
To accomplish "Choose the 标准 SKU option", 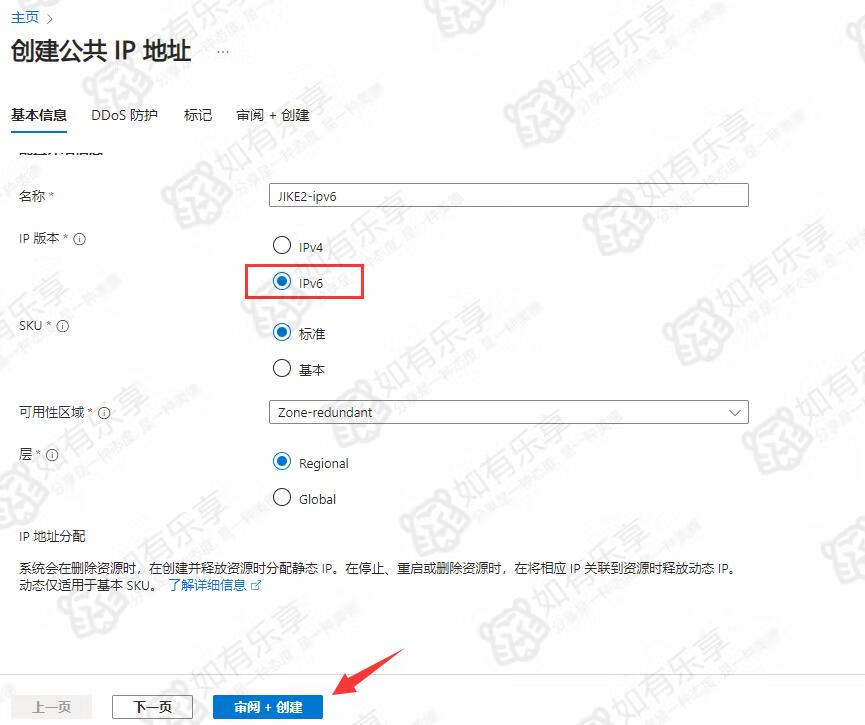I will point(282,333).
